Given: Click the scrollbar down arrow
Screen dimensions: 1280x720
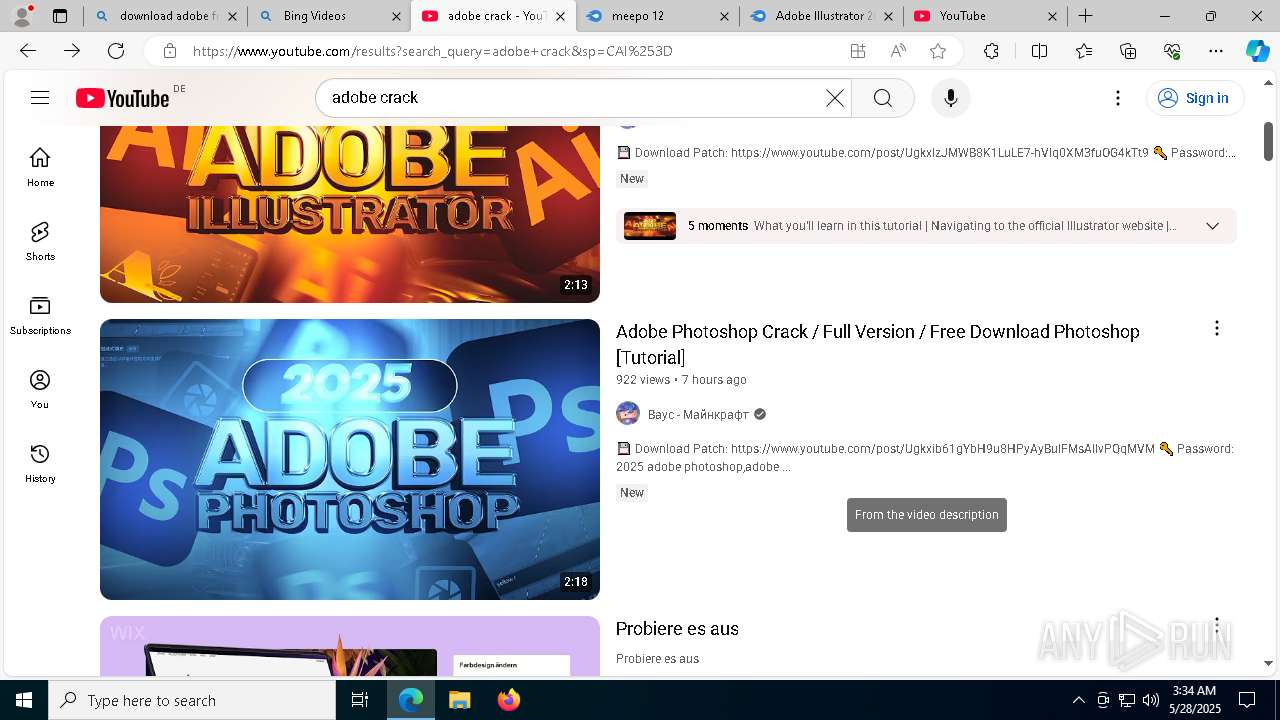Looking at the screenshot, I should 1269,663.
